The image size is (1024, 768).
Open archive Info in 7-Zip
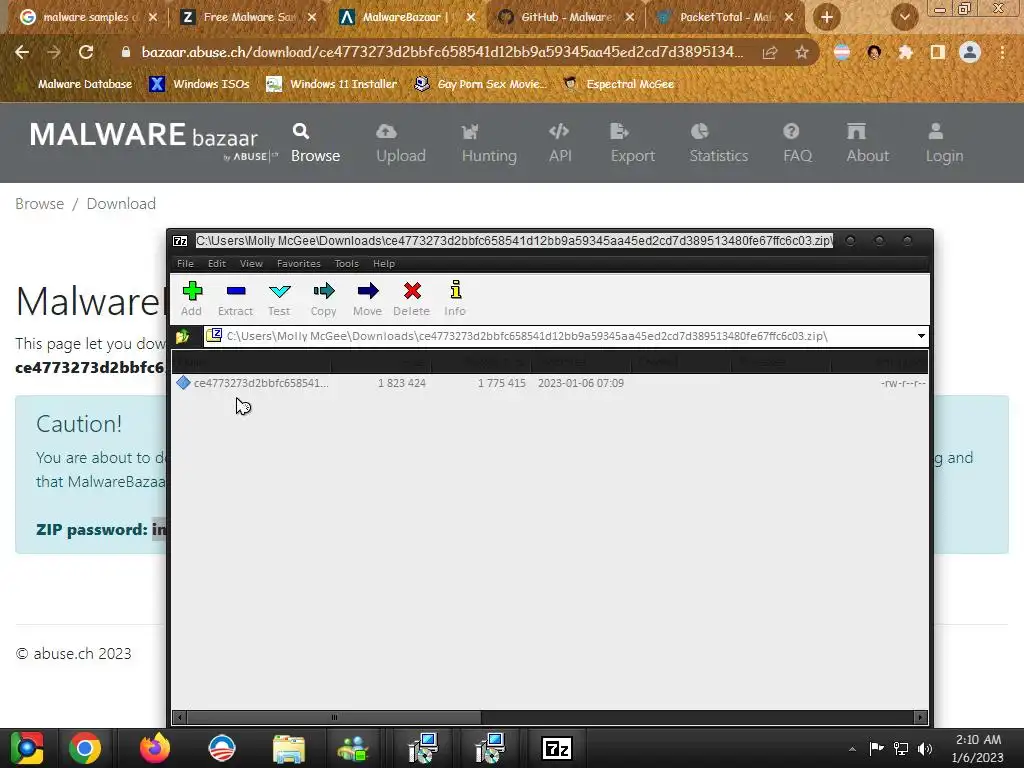pyautogui.click(x=455, y=298)
